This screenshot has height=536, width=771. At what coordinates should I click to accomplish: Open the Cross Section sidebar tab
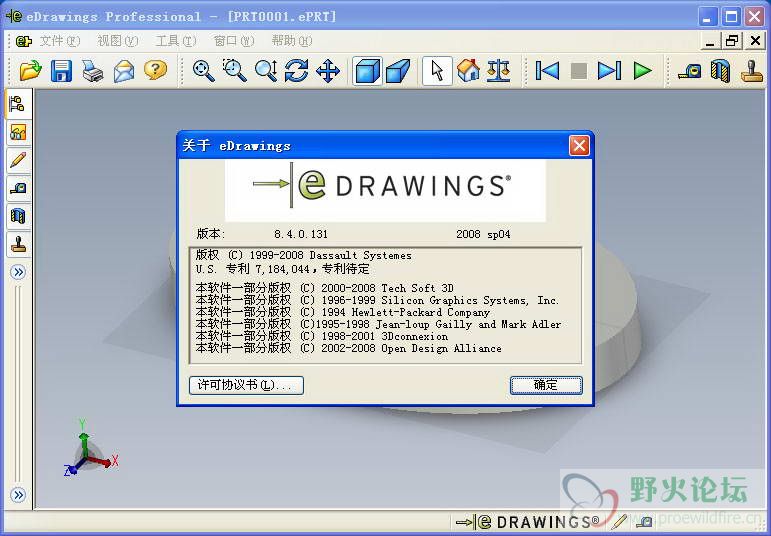click(x=18, y=216)
